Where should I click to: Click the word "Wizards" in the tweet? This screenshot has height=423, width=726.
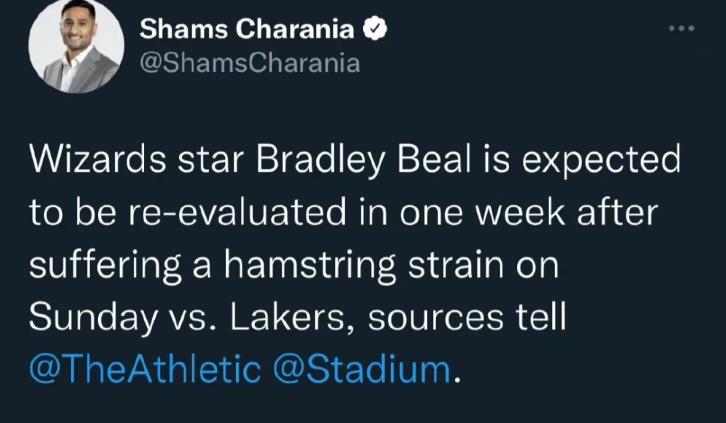click(x=90, y=161)
